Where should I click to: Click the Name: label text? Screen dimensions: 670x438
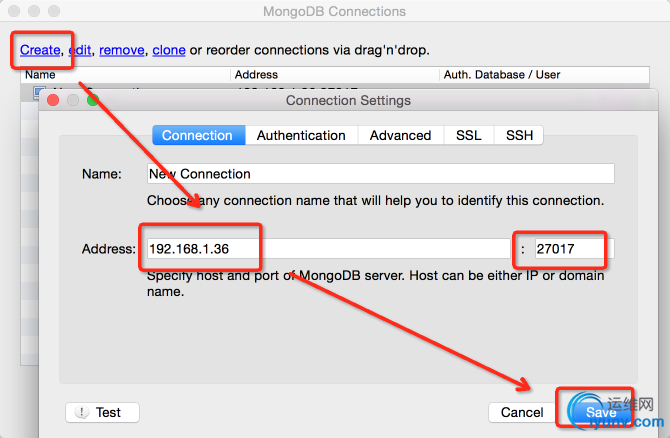102,174
